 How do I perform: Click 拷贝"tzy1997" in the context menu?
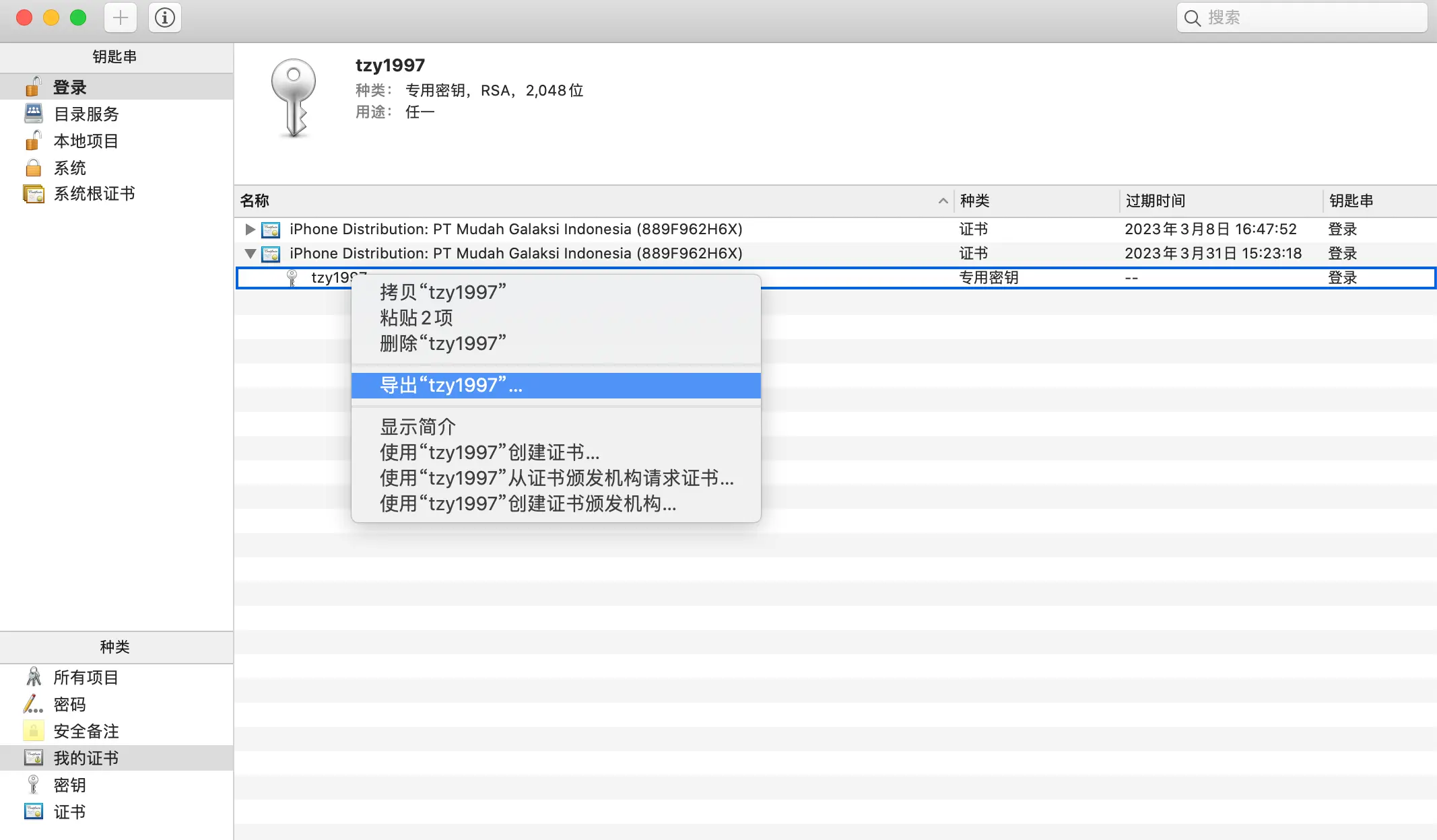pyautogui.click(x=442, y=292)
